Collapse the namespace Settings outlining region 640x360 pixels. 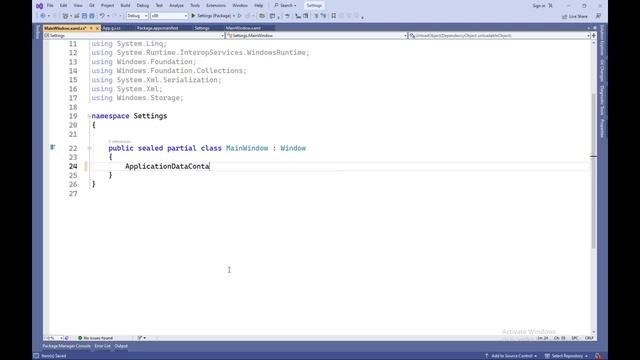tap(89, 116)
